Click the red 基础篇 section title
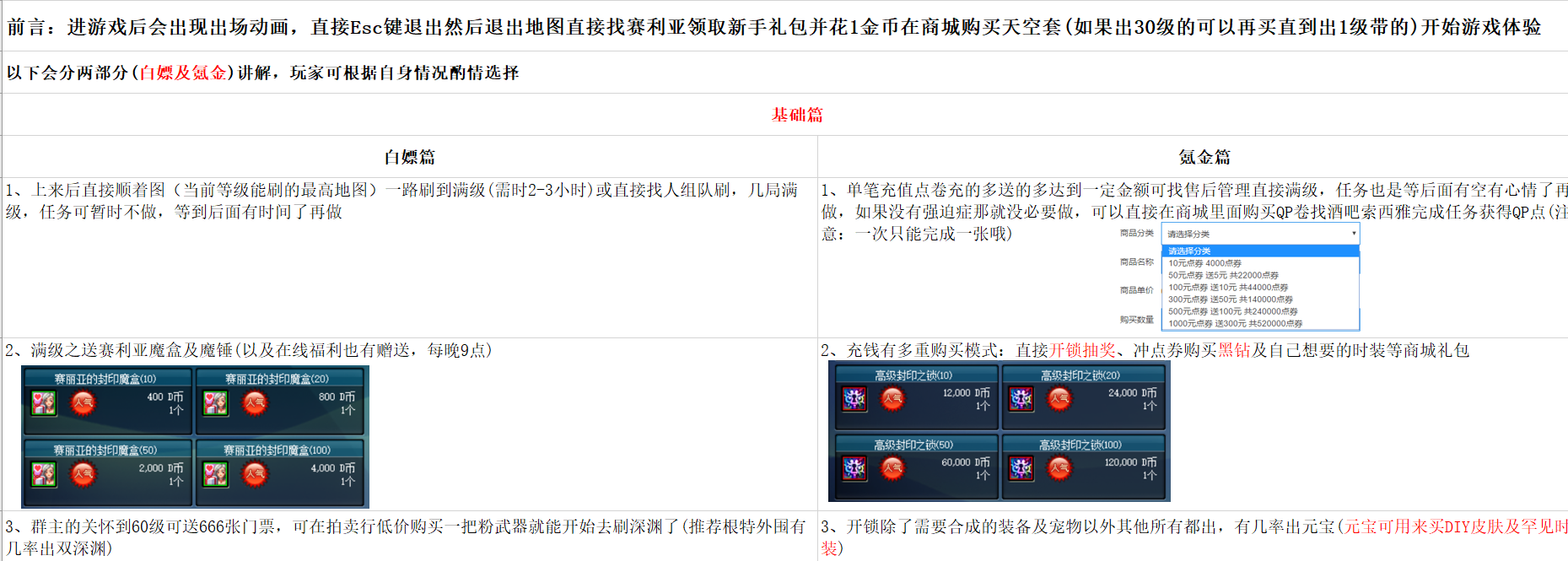Image resolution: width=1568 pixels, height=561 pixels. (796, 115)
